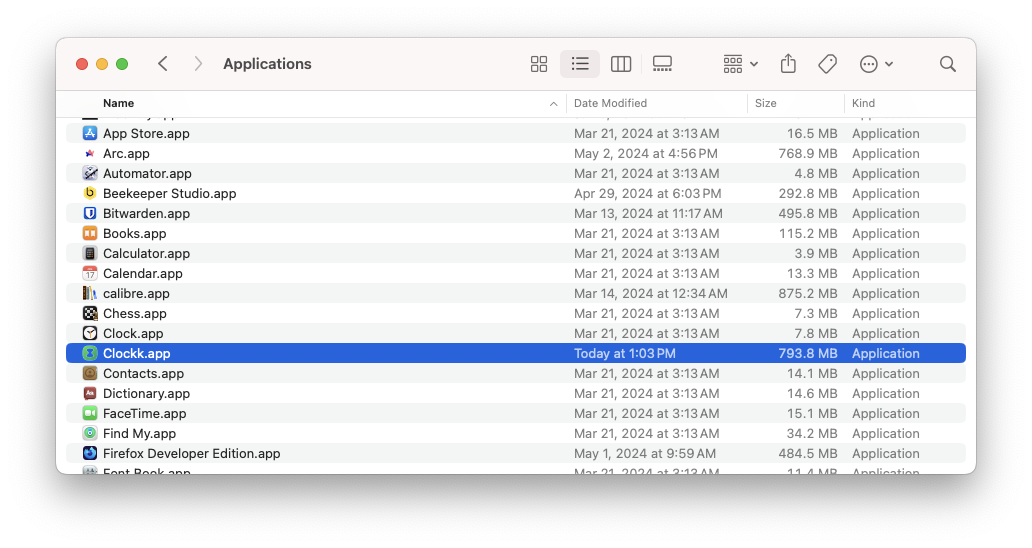Go forward with the right chevron
Image resolution: width=1032 pixels, height=548 pixels.
(197, 64)
